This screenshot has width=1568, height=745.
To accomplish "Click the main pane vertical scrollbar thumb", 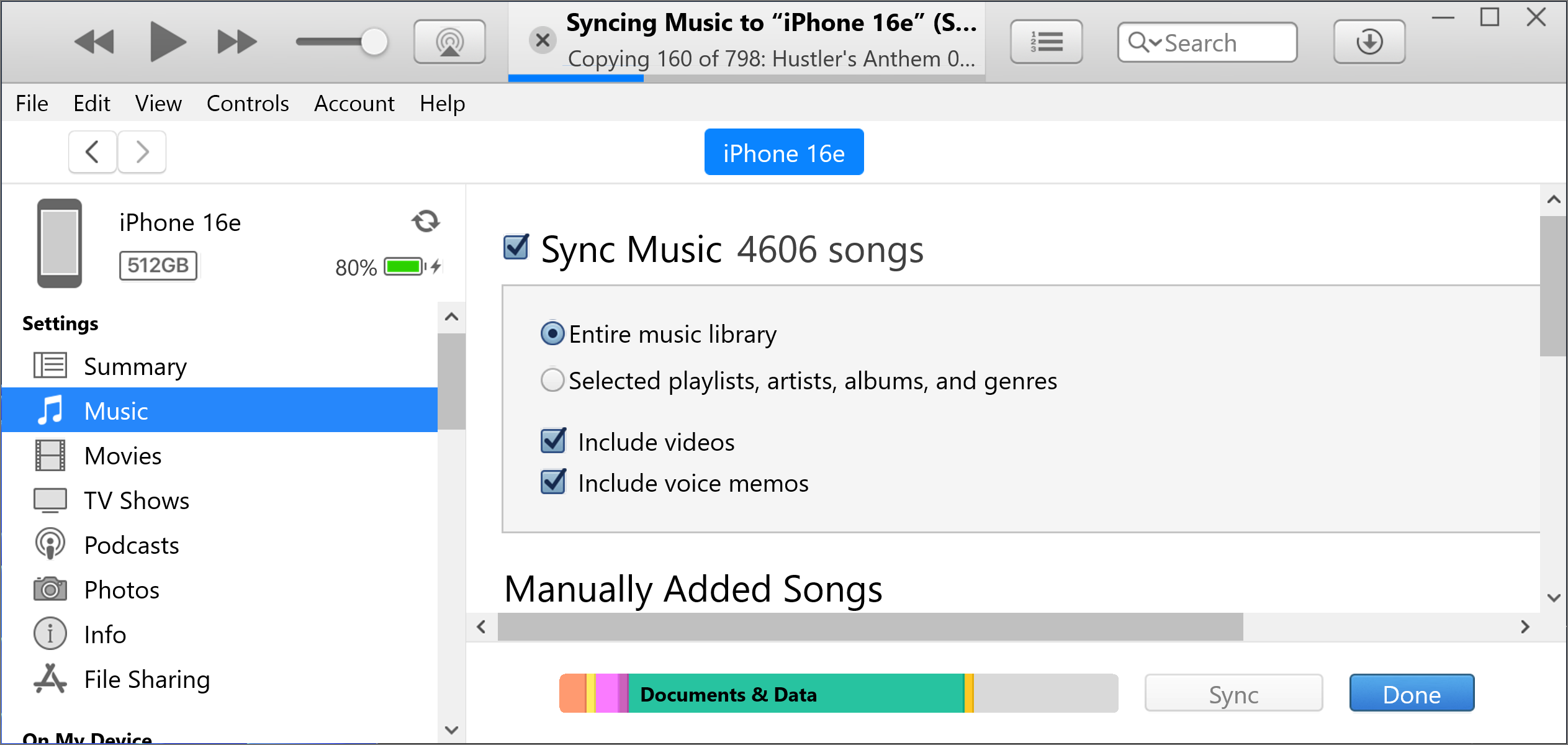I will coord(1554,286).
